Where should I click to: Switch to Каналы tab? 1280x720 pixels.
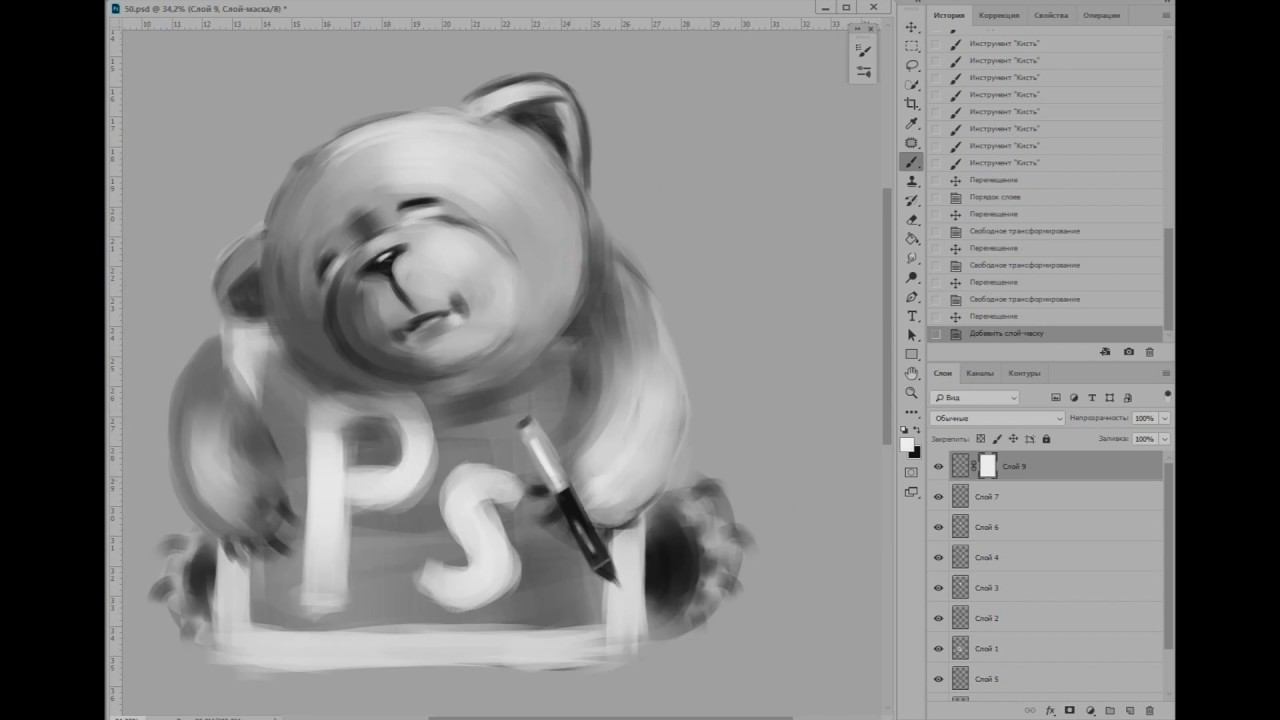click(x=980, y=373)
